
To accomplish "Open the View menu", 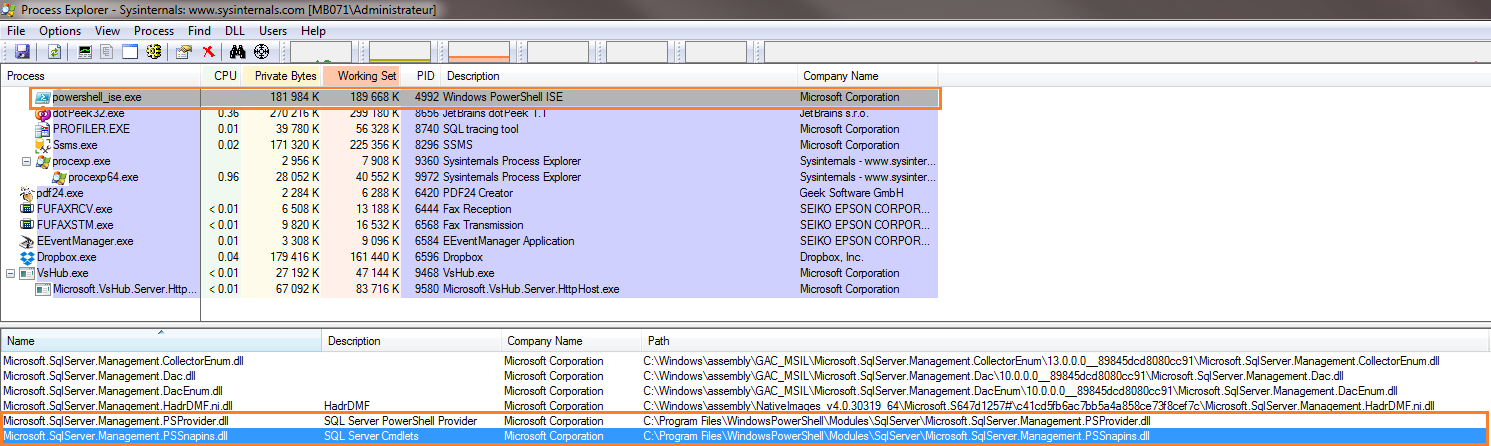I will [107, 31].
